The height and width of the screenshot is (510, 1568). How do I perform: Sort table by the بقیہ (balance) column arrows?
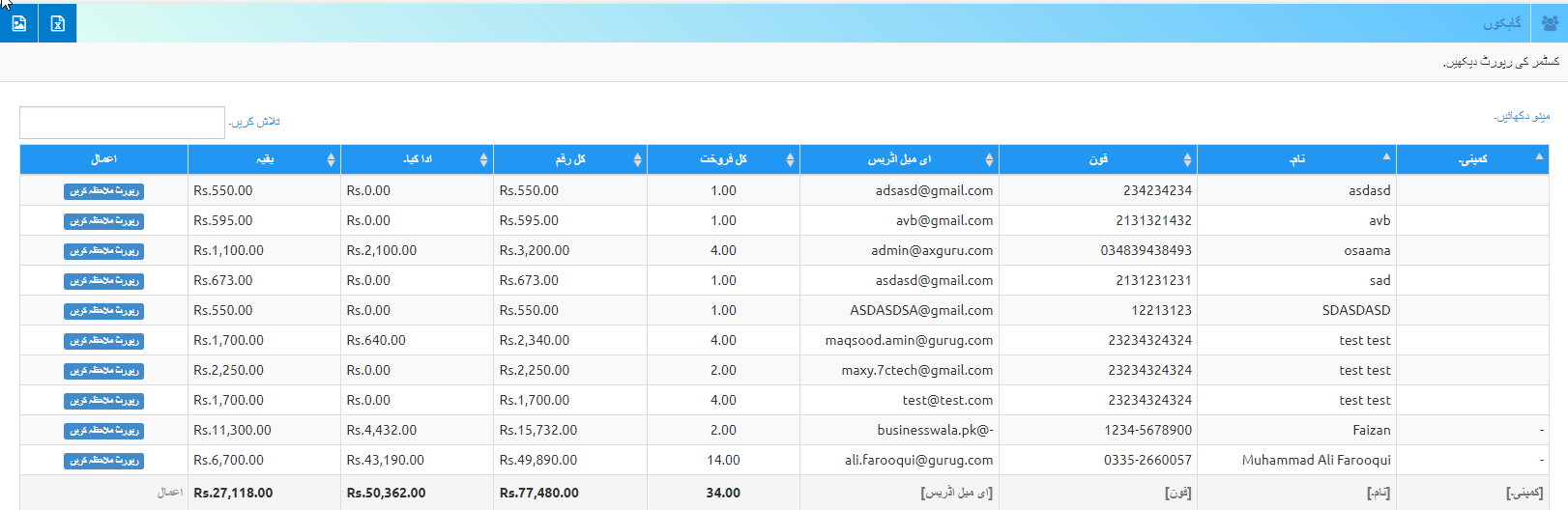pos(331,159)
